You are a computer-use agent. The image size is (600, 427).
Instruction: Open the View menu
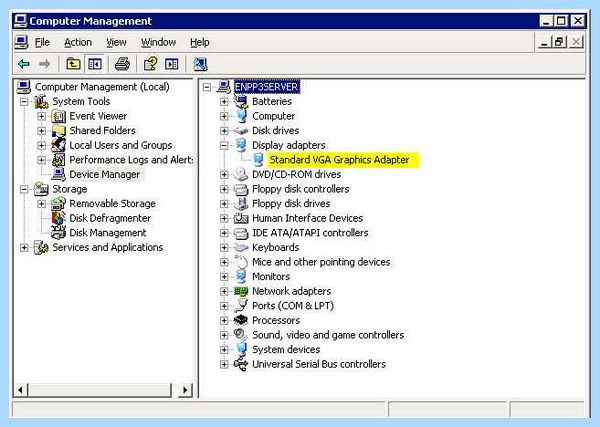click(x=116, y=42)
